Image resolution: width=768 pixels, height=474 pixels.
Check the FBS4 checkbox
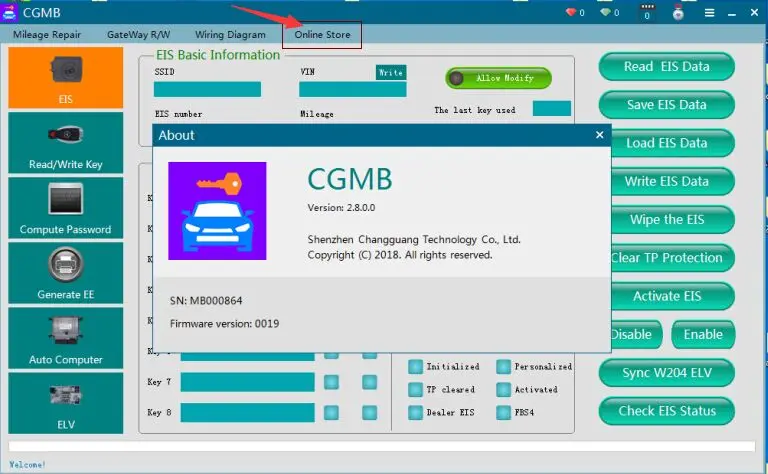click(x=504, y=412)
